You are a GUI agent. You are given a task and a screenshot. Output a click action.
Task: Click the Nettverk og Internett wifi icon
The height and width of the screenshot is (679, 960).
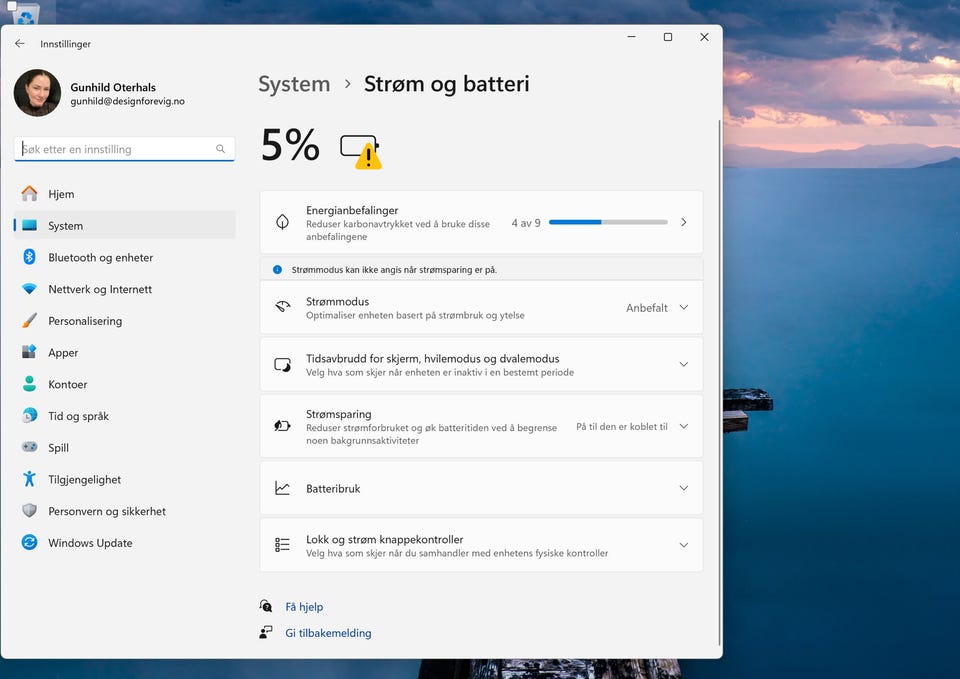coord(29,289)
